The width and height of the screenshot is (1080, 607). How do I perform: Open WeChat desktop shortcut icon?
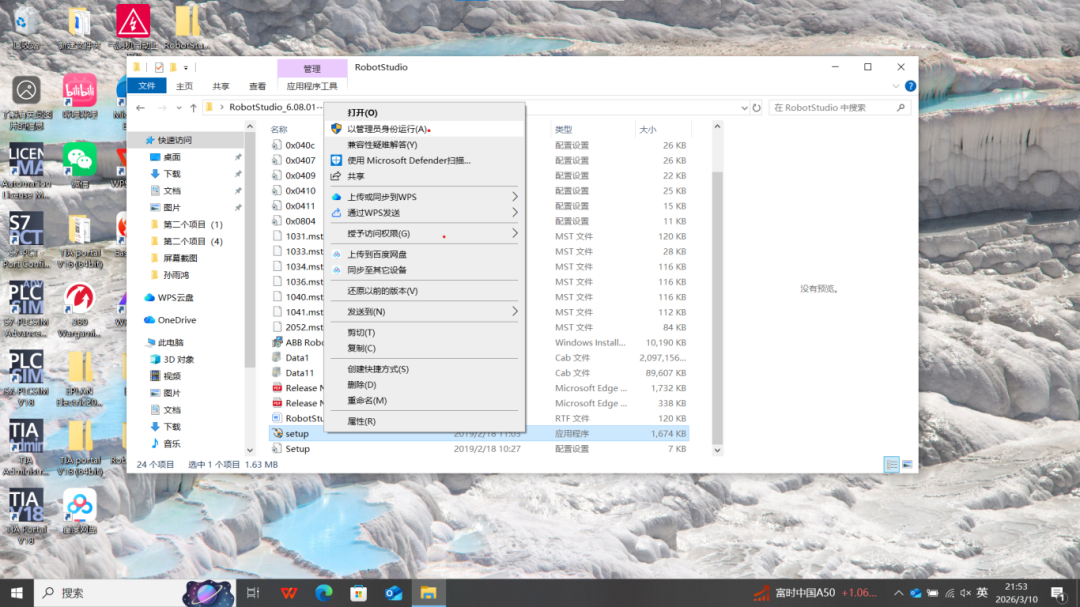pos(80,160)
